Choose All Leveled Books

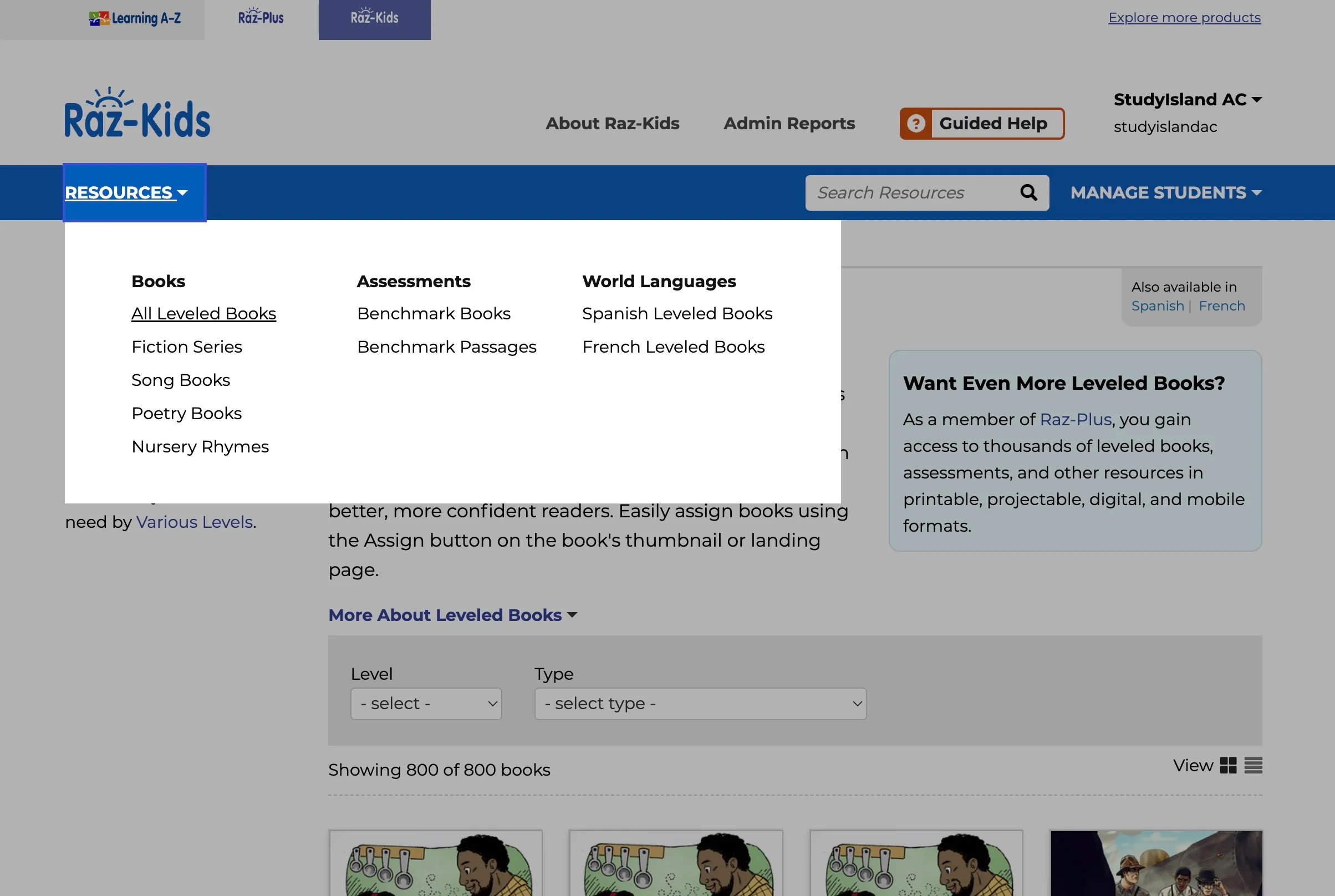point(203,314)
